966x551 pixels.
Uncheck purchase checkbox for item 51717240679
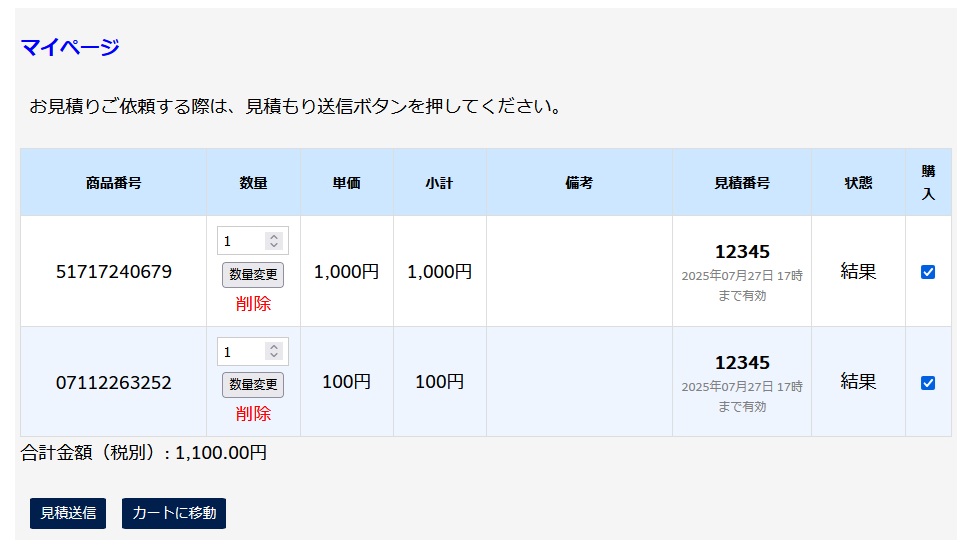(x=928, y=272)
